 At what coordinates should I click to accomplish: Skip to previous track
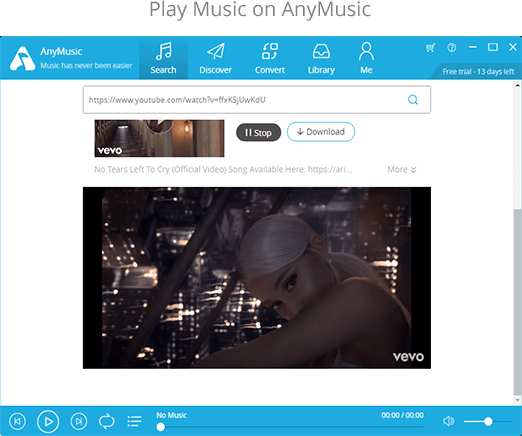(17, 421)
